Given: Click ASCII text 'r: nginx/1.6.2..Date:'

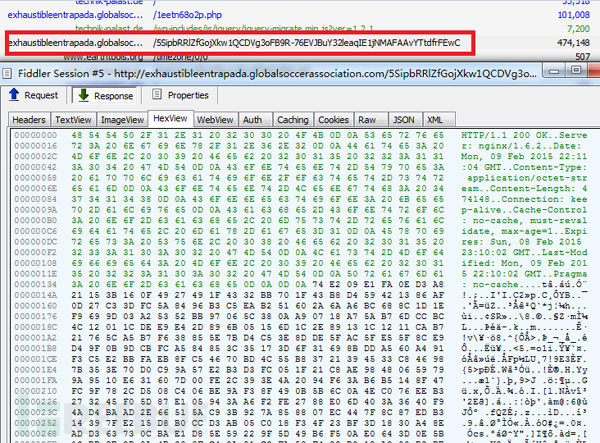Looking at the screenshot, I should point(521,146).
